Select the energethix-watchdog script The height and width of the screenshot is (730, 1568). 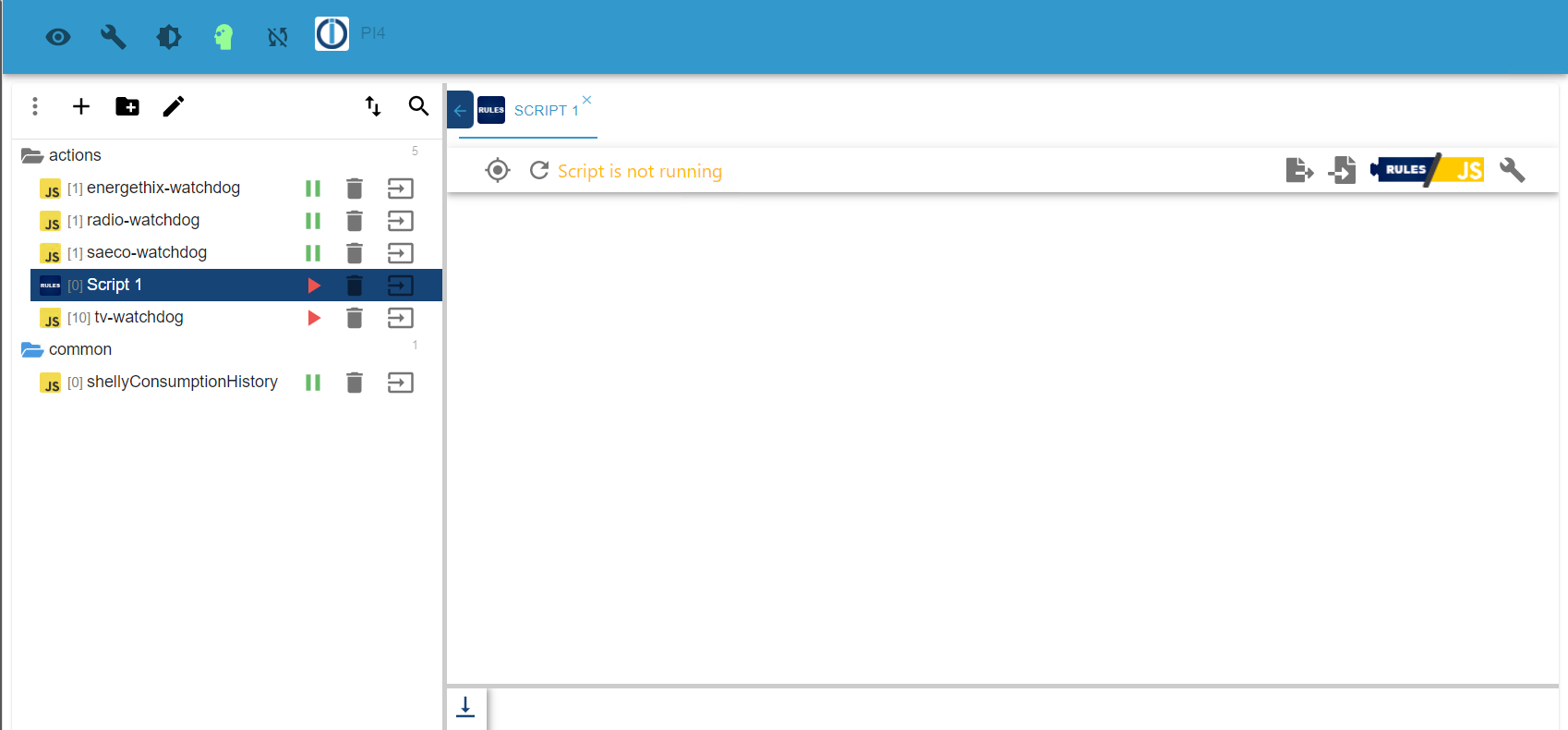coord(163,188)
